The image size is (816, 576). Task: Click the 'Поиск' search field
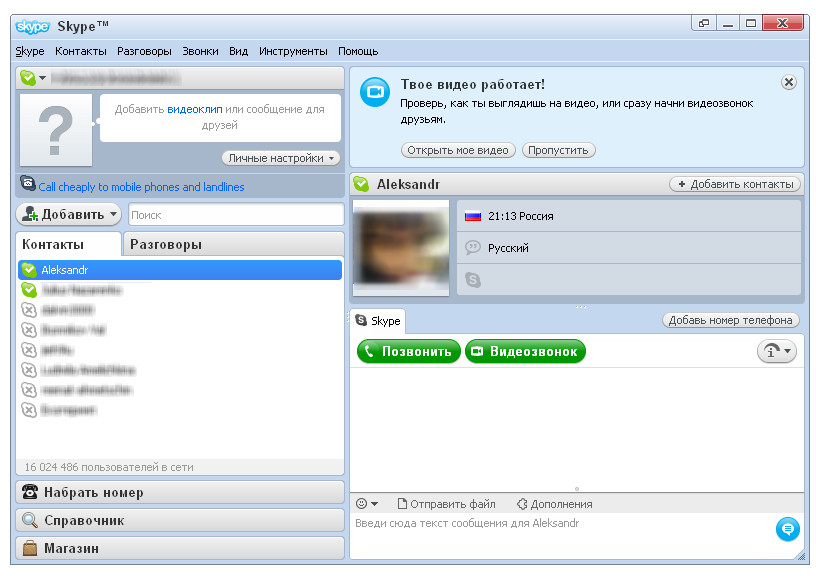pyautogui.click(x=236, y=215)
